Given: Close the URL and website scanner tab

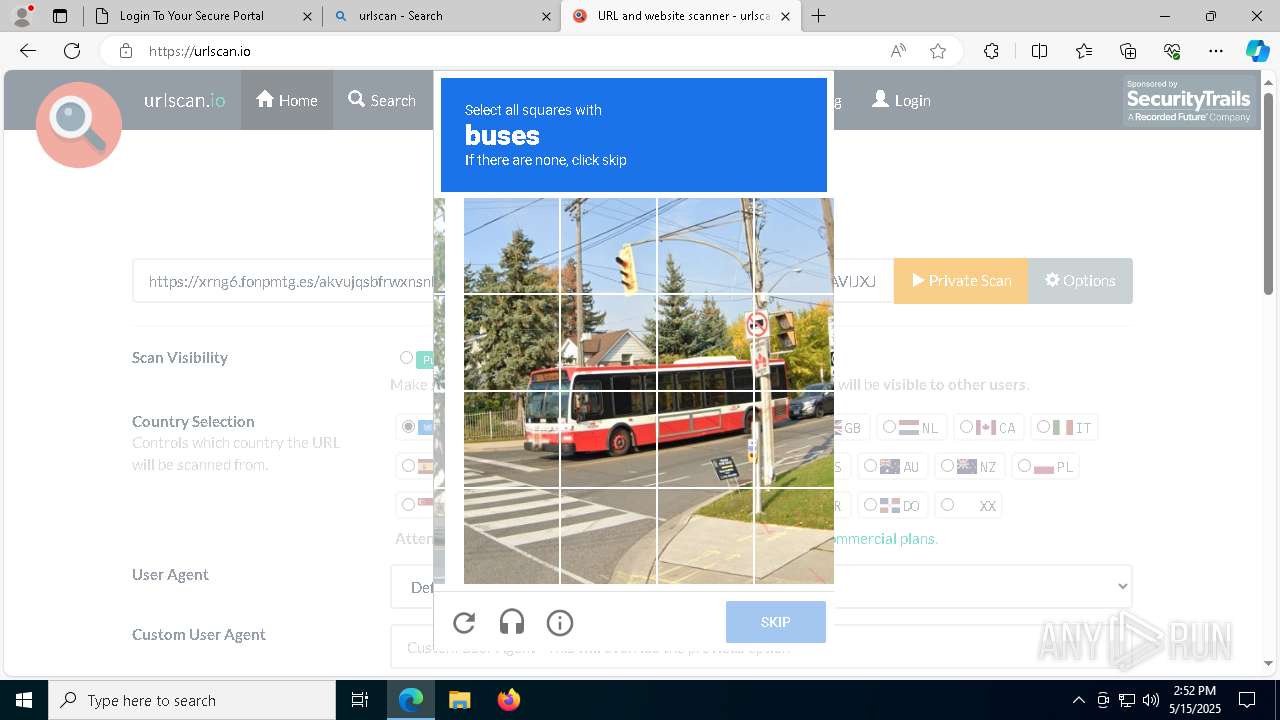Looking at the screenshot, I should click(786, 16).
